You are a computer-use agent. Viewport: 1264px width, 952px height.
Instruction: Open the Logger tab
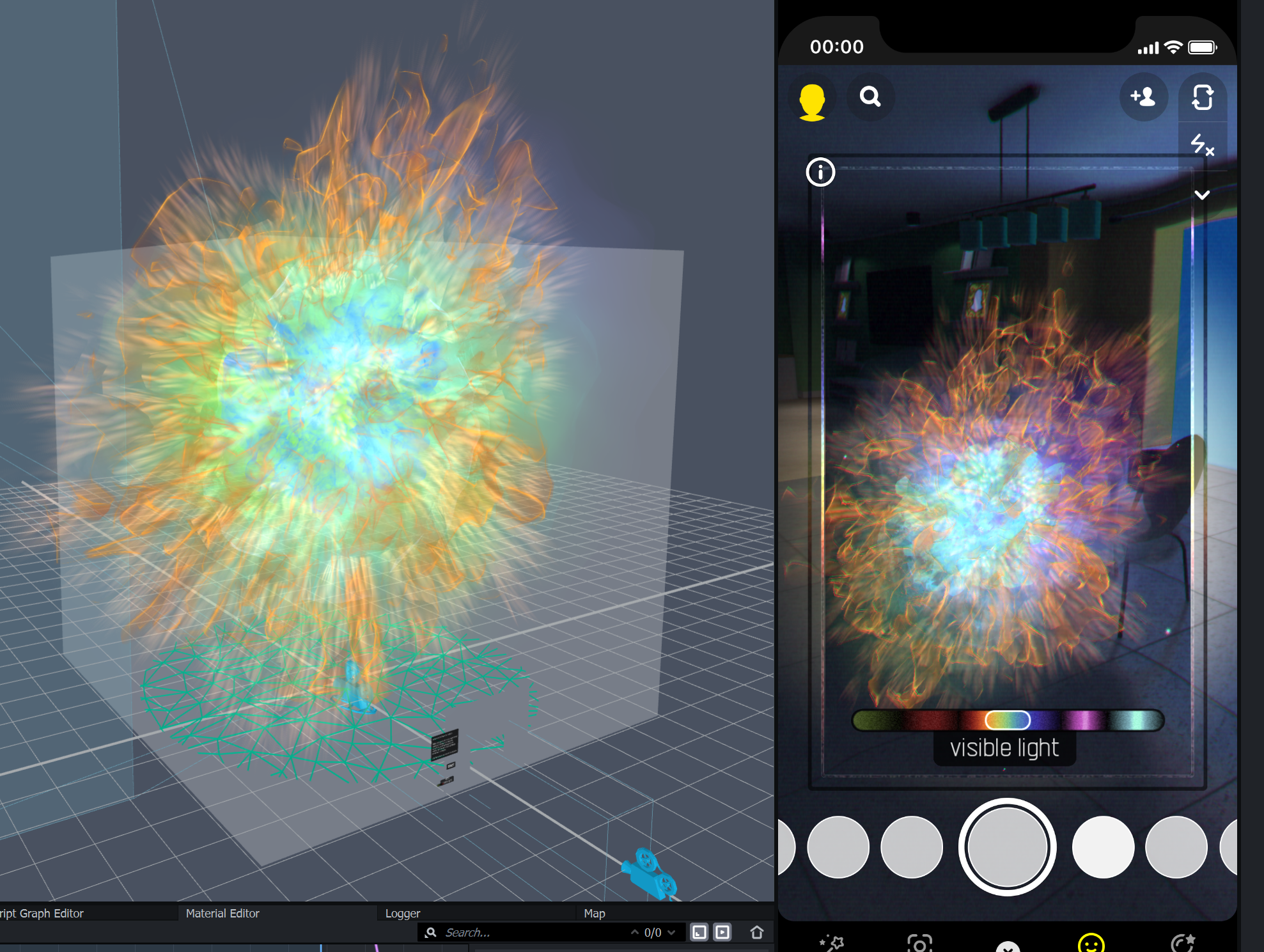[x=403, y=913]
